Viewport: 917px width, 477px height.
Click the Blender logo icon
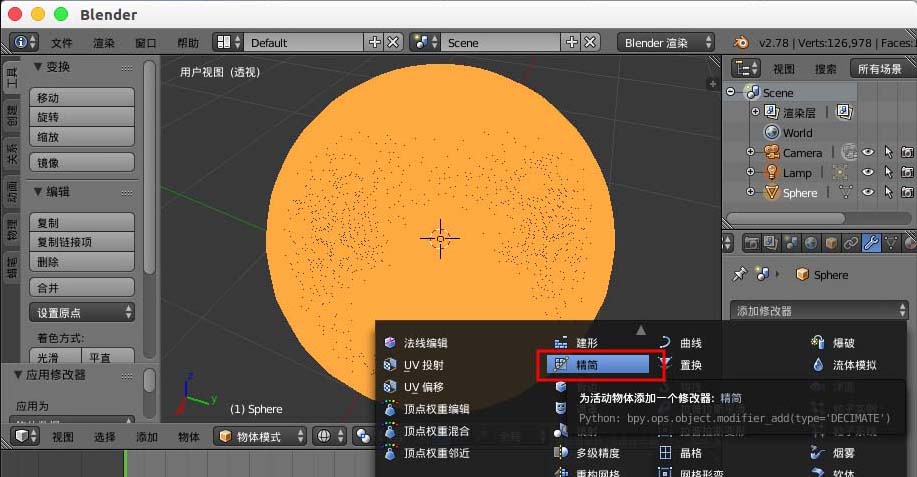coord(741,43)
